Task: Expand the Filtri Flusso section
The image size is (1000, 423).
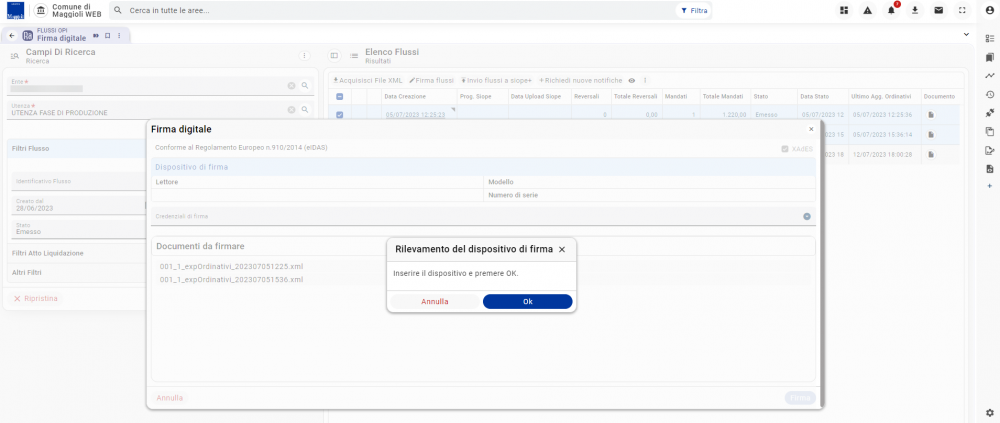Action: pos(79,148)
